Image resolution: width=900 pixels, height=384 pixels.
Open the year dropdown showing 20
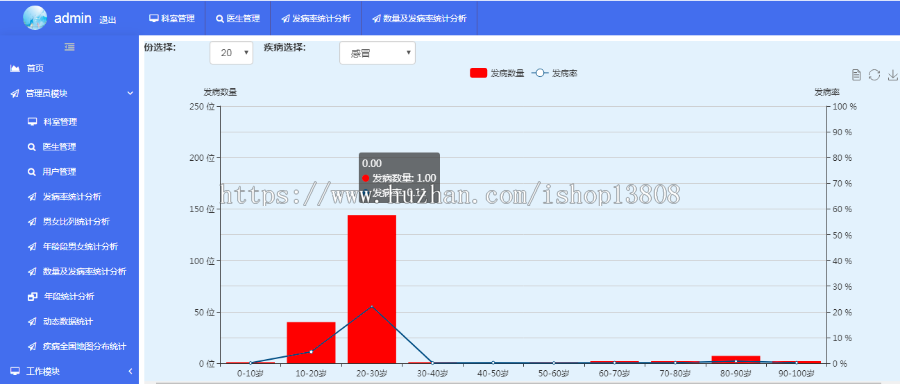(x=231, y=53)
